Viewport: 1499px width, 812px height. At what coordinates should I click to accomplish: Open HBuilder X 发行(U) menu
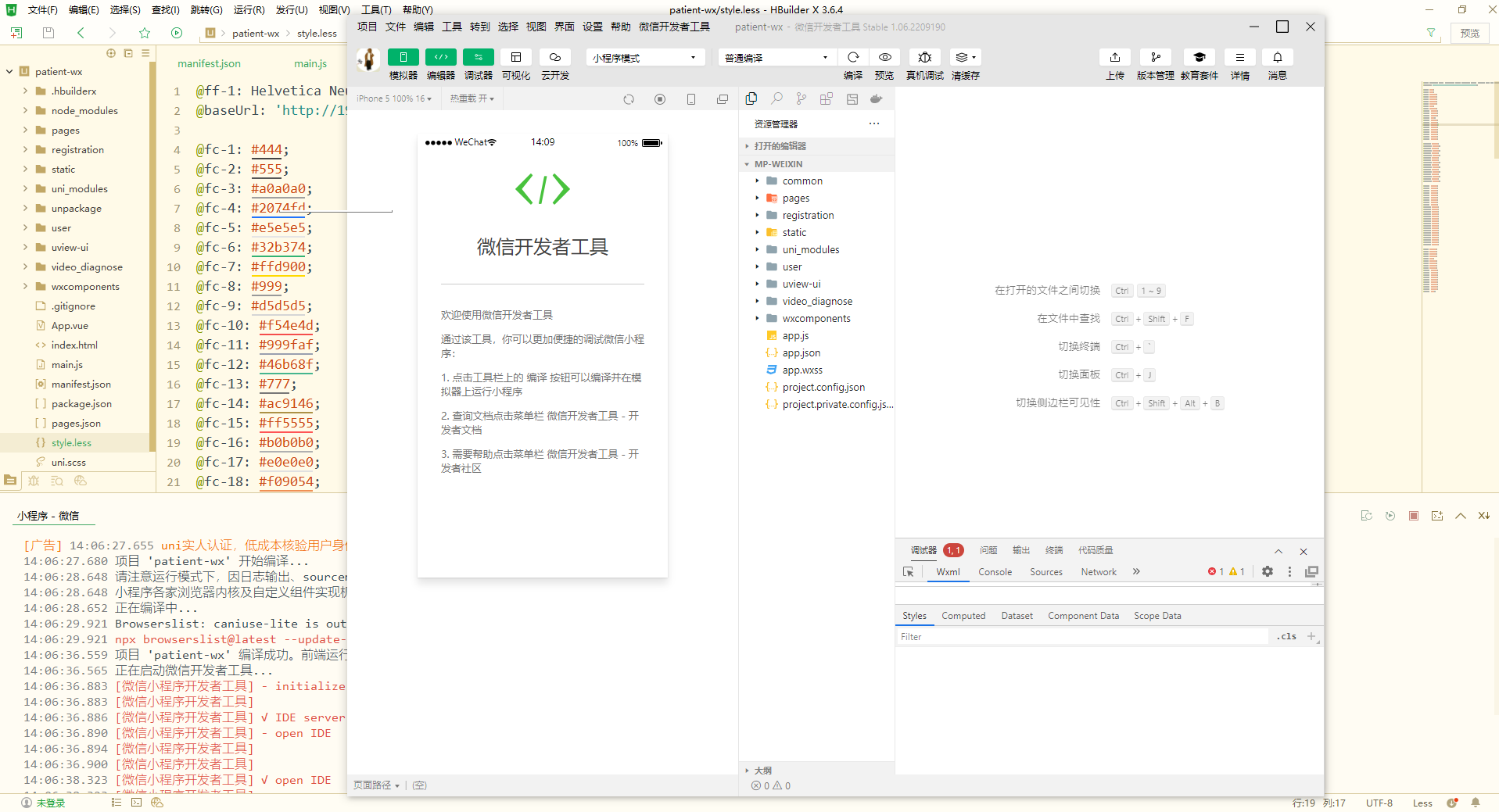pos(291,9)
